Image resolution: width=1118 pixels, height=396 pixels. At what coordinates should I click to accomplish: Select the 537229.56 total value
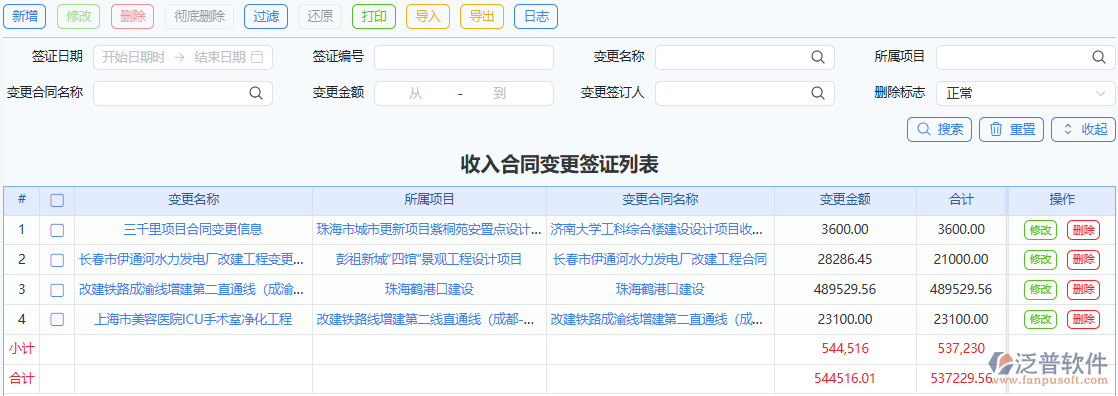tap(961, 379)
